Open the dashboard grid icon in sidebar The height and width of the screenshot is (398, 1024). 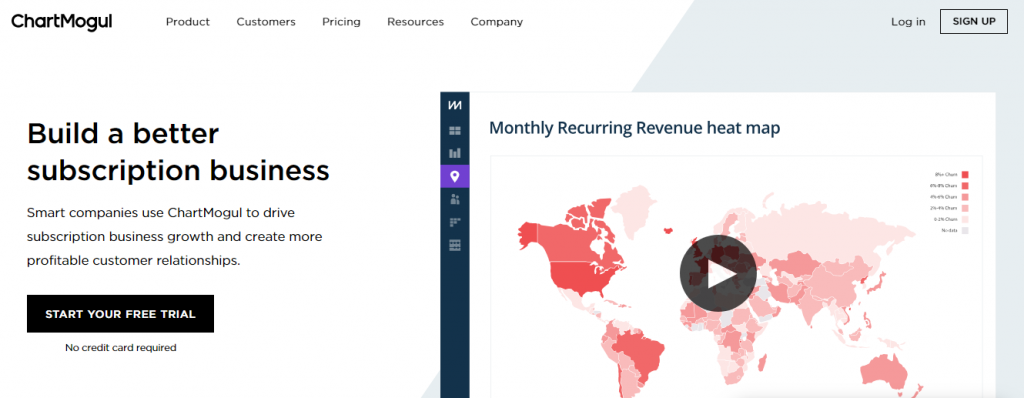pos(455,131)
